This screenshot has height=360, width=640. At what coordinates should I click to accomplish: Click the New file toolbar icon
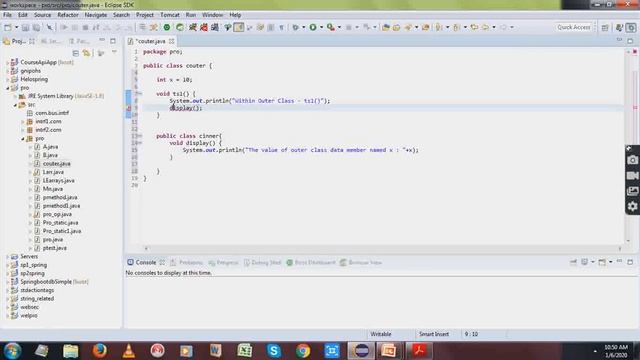tap(8, 27)
